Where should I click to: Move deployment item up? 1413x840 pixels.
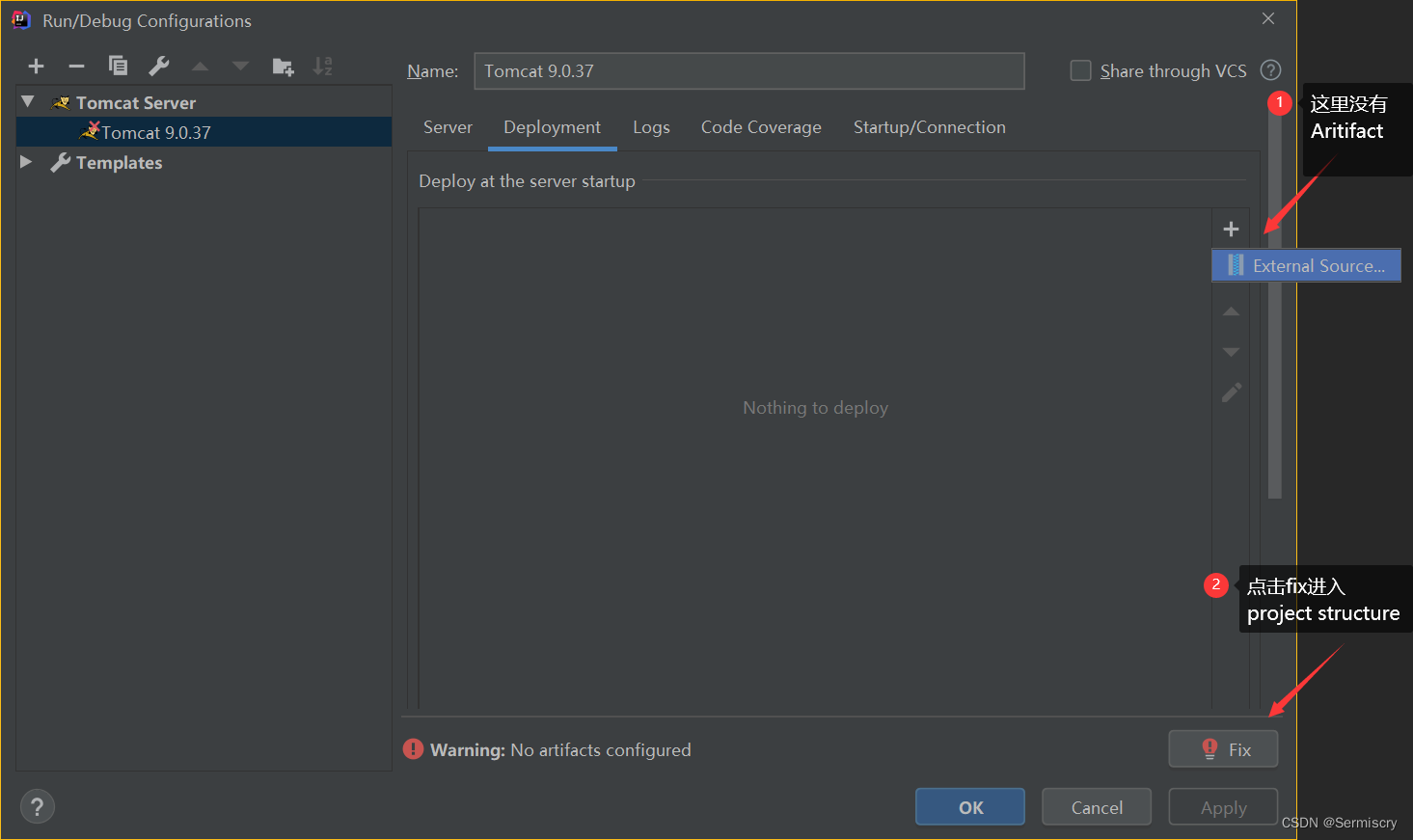pos(1231,312)
